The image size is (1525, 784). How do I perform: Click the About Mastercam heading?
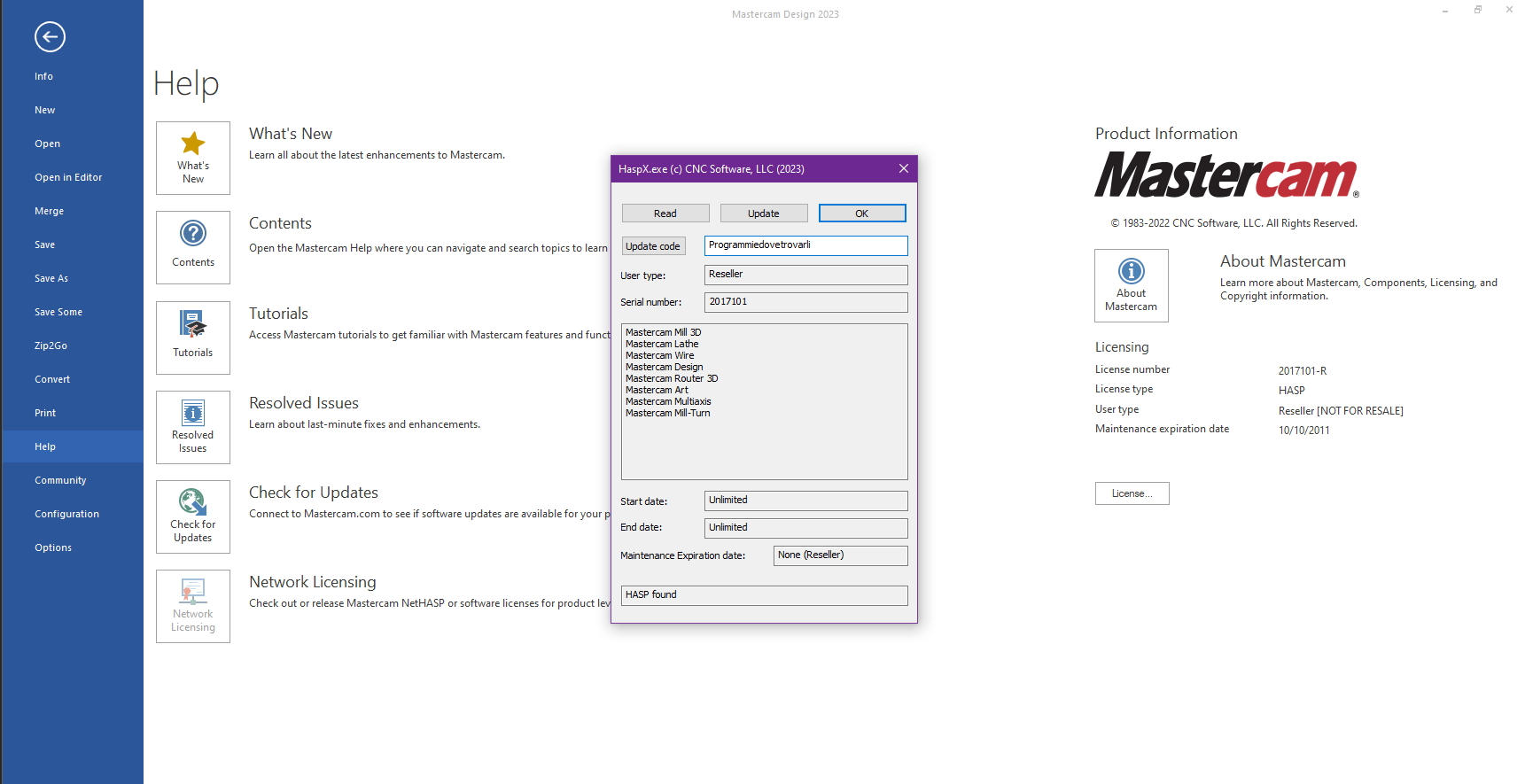pos(1283,261)
